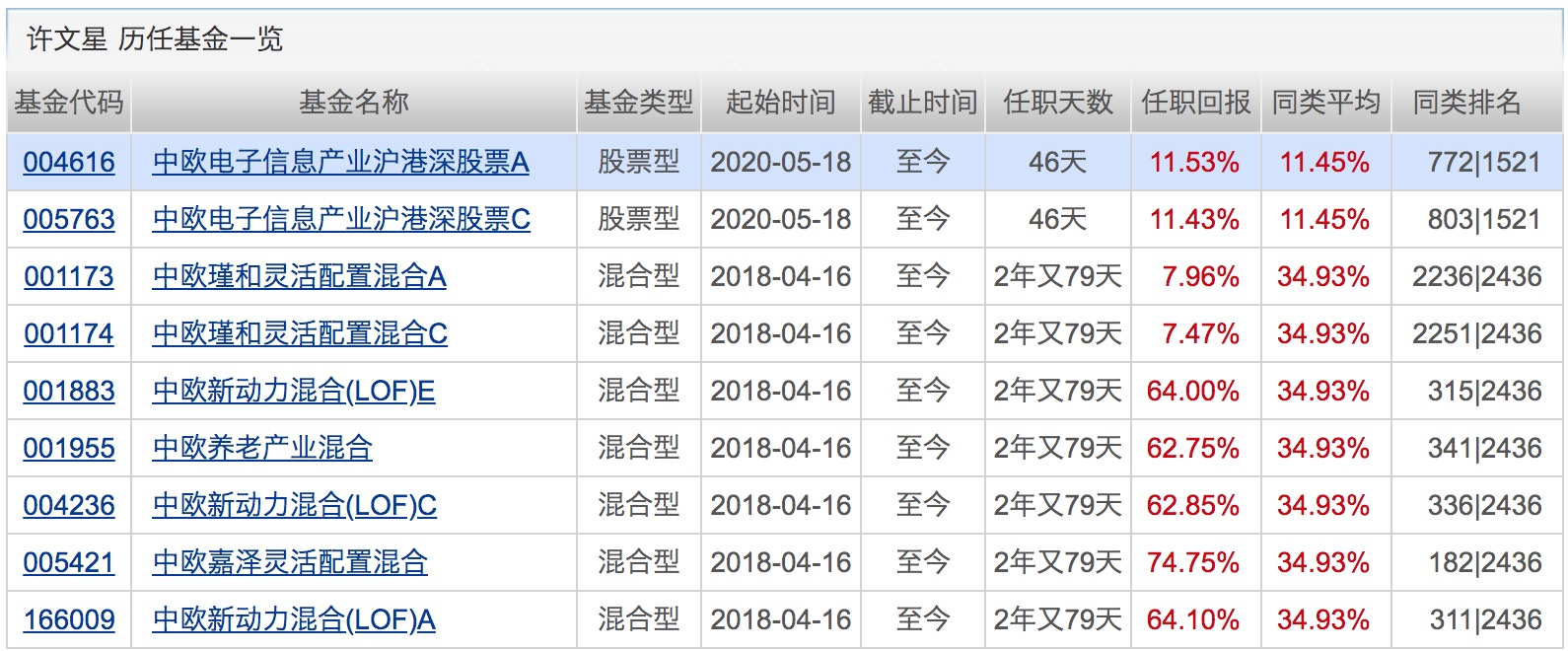Select the 7.96% return value
Image resolution: width=1568 pixels, height=651 pixels.
[1200, 276]
